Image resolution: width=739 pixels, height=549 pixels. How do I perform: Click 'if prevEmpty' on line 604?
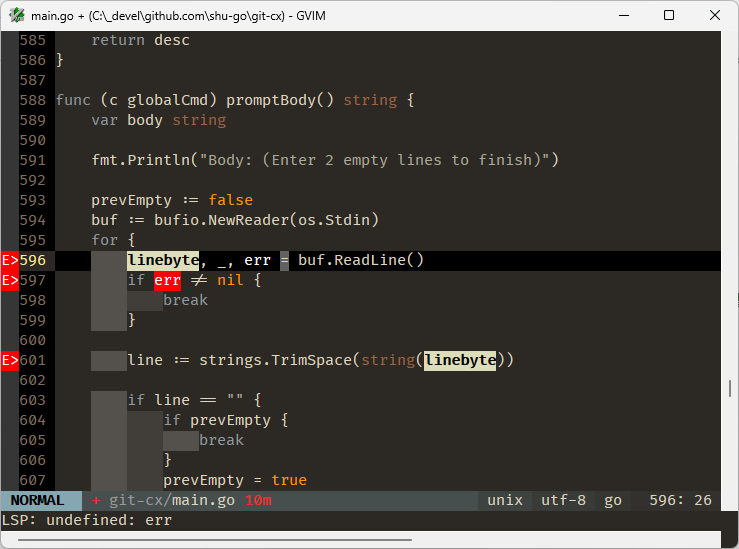point(217,420)
